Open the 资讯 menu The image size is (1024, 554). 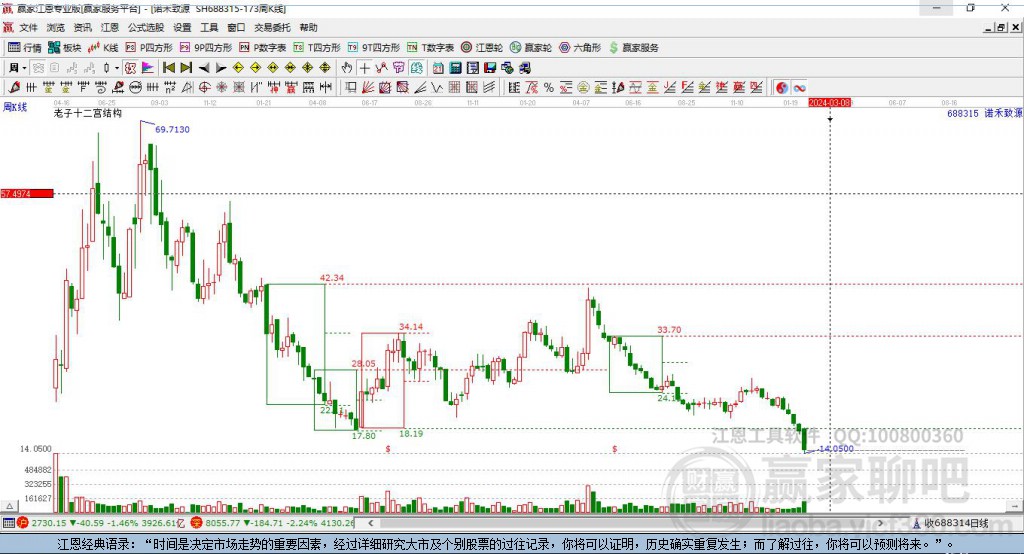[x=82, y=27]
